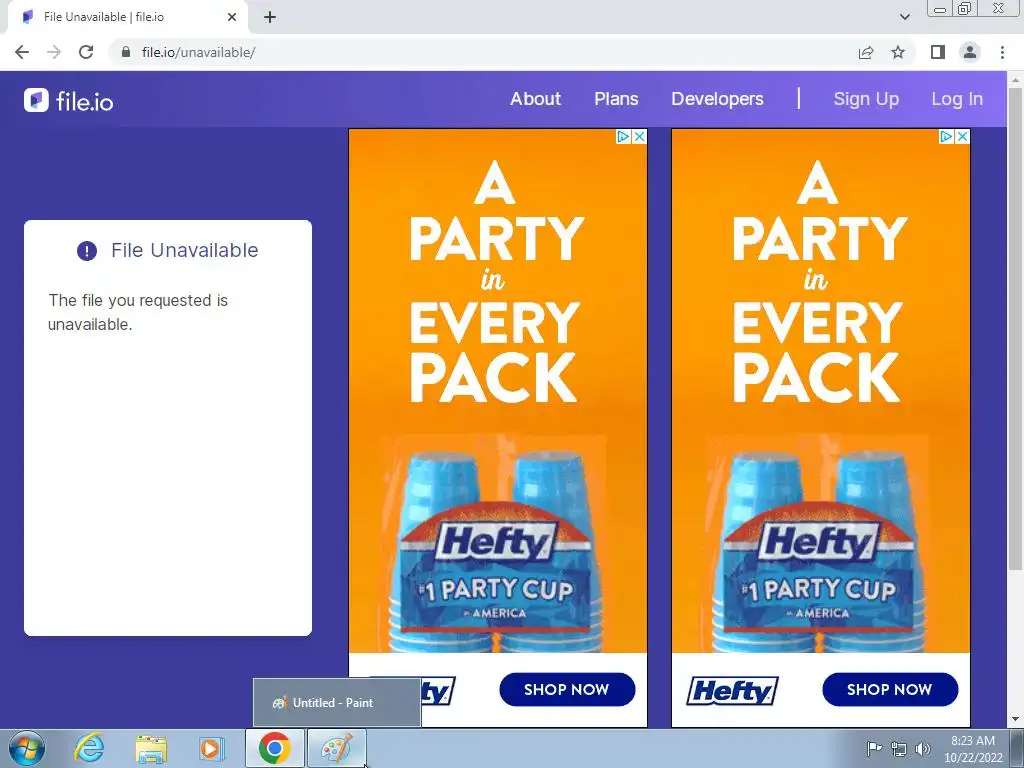This screenshot has height=768, width=1024.
Task: Open Chrome three-dot menu
Action: click(x=1002, y=52)
